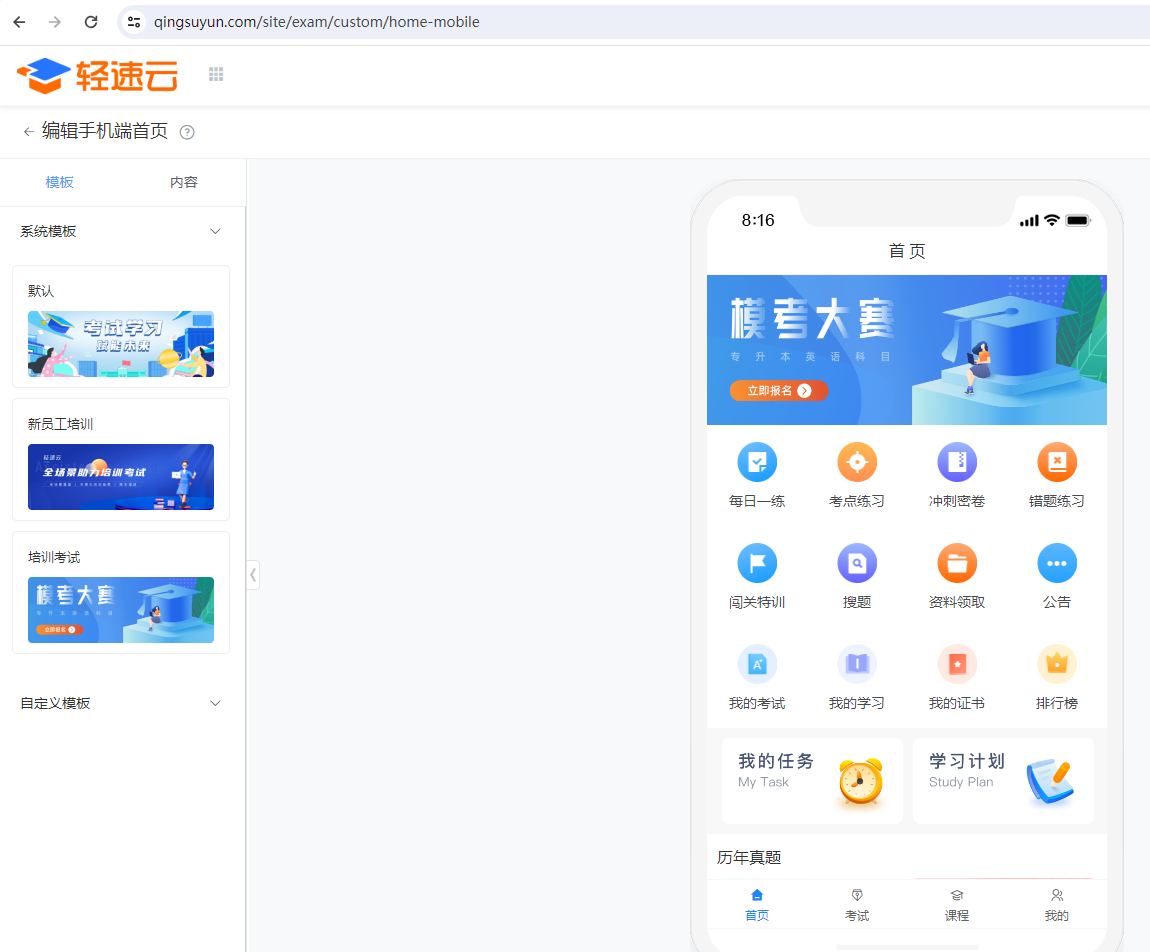The width and height of the screenshot is (1150, 952).
Task: Select the 模板 tab
Action: (x=60, y=182)
